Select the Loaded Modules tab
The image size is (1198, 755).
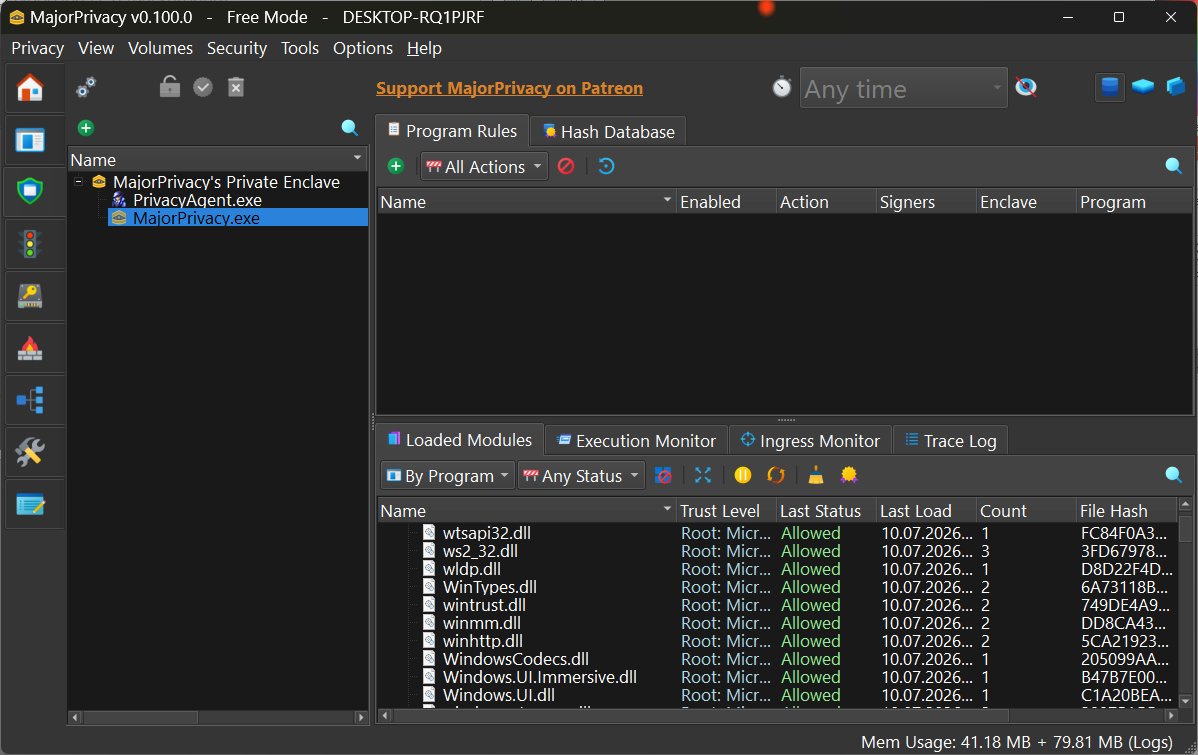pyautogui.click(x=460, y=439)
